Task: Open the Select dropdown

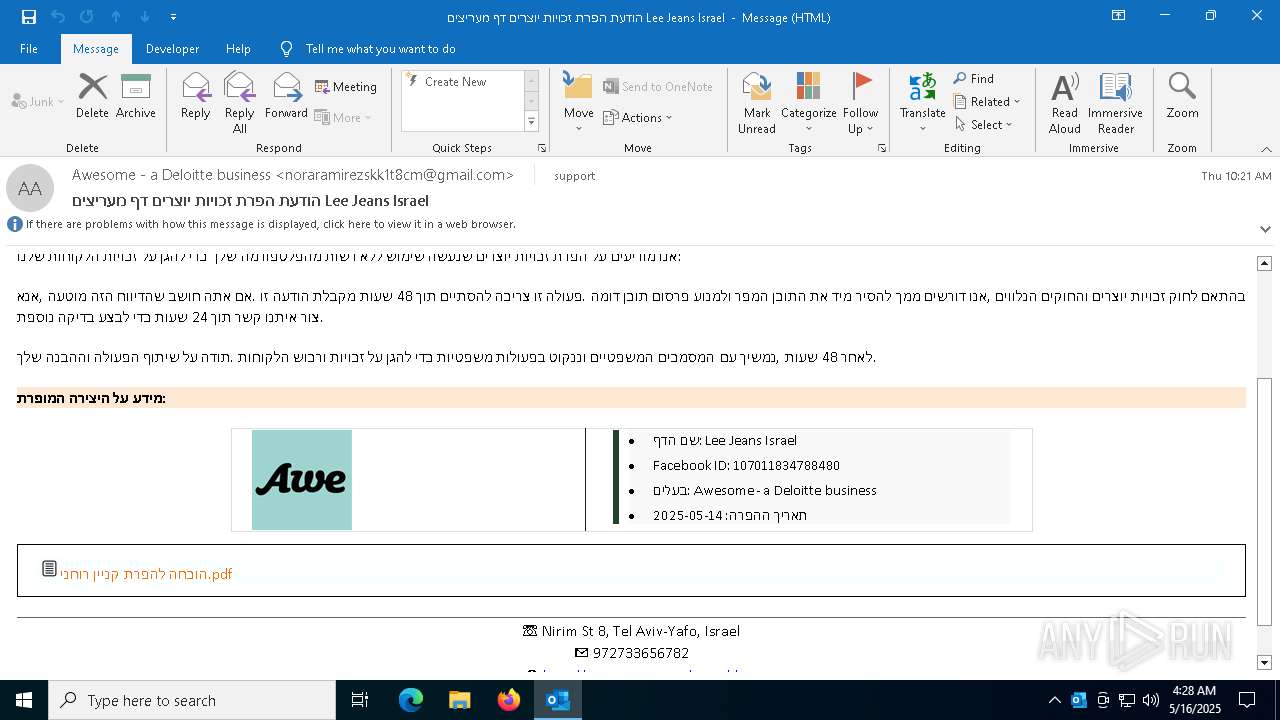Action: [x=984, y=124]
